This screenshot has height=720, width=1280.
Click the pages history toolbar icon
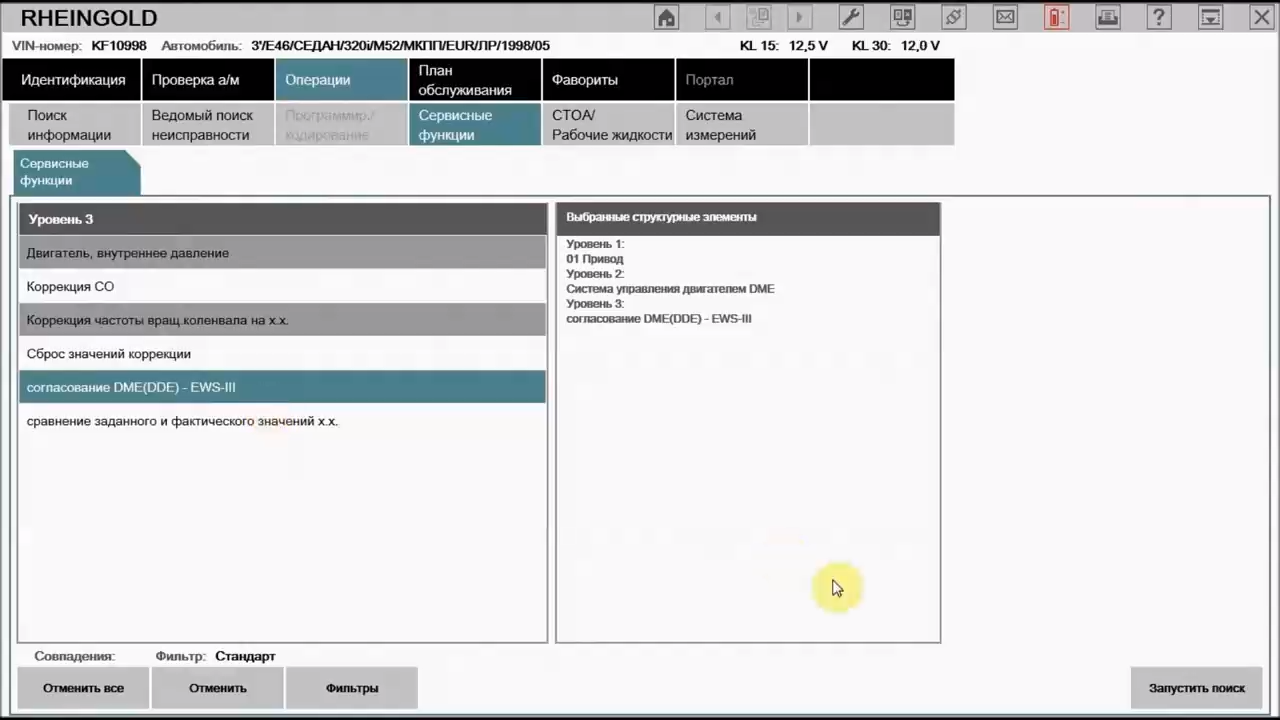[x=759, y=17]
